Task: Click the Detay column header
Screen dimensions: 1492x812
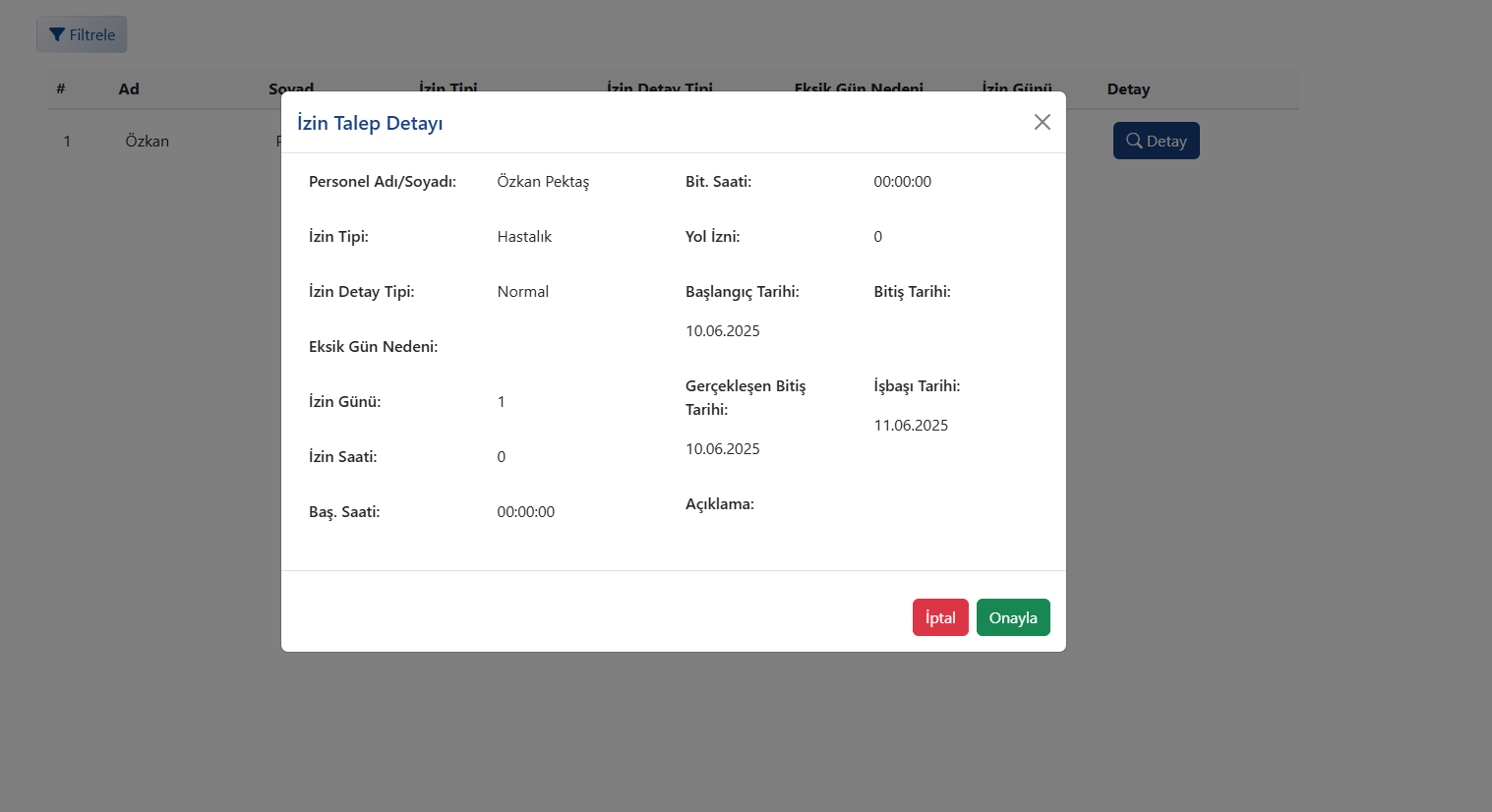Action: [x=1128, y=88]
